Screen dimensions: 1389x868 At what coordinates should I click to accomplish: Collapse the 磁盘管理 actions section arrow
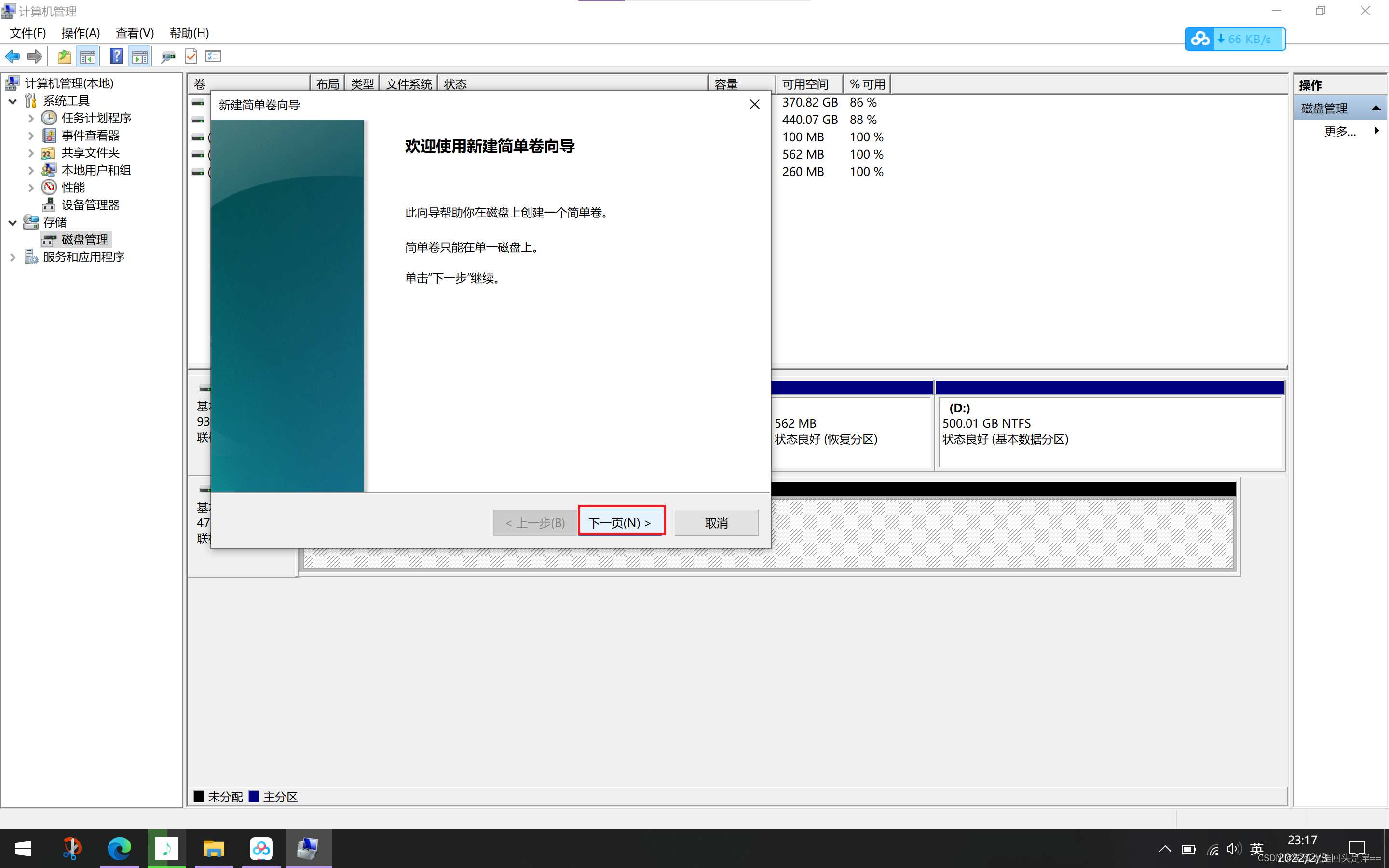coord(1376,108)
